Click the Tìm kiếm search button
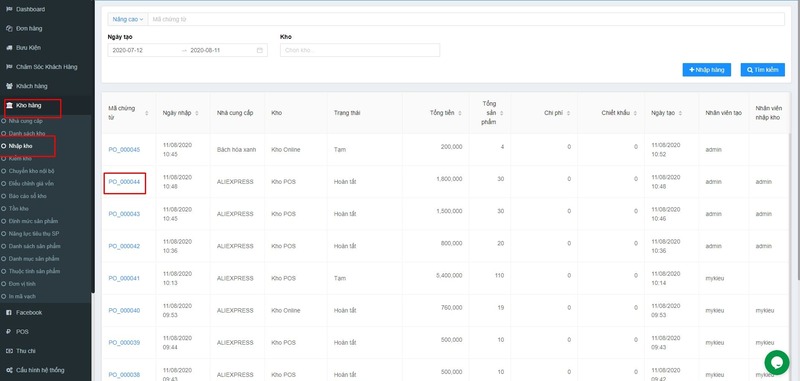The width and height of the screenshot is (800, 381). pos(763,70)
